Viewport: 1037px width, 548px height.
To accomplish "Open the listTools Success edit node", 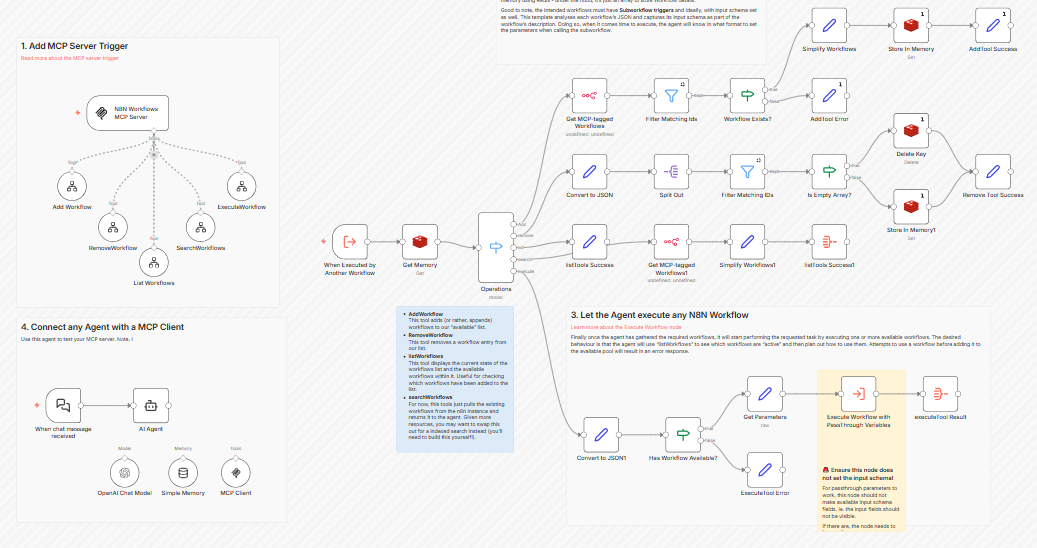I will [589, 242].
